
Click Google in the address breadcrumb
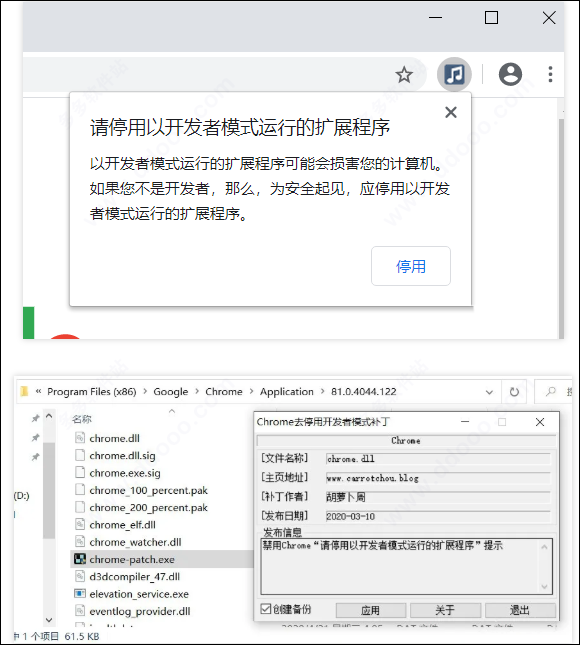[x=170, y=392]
